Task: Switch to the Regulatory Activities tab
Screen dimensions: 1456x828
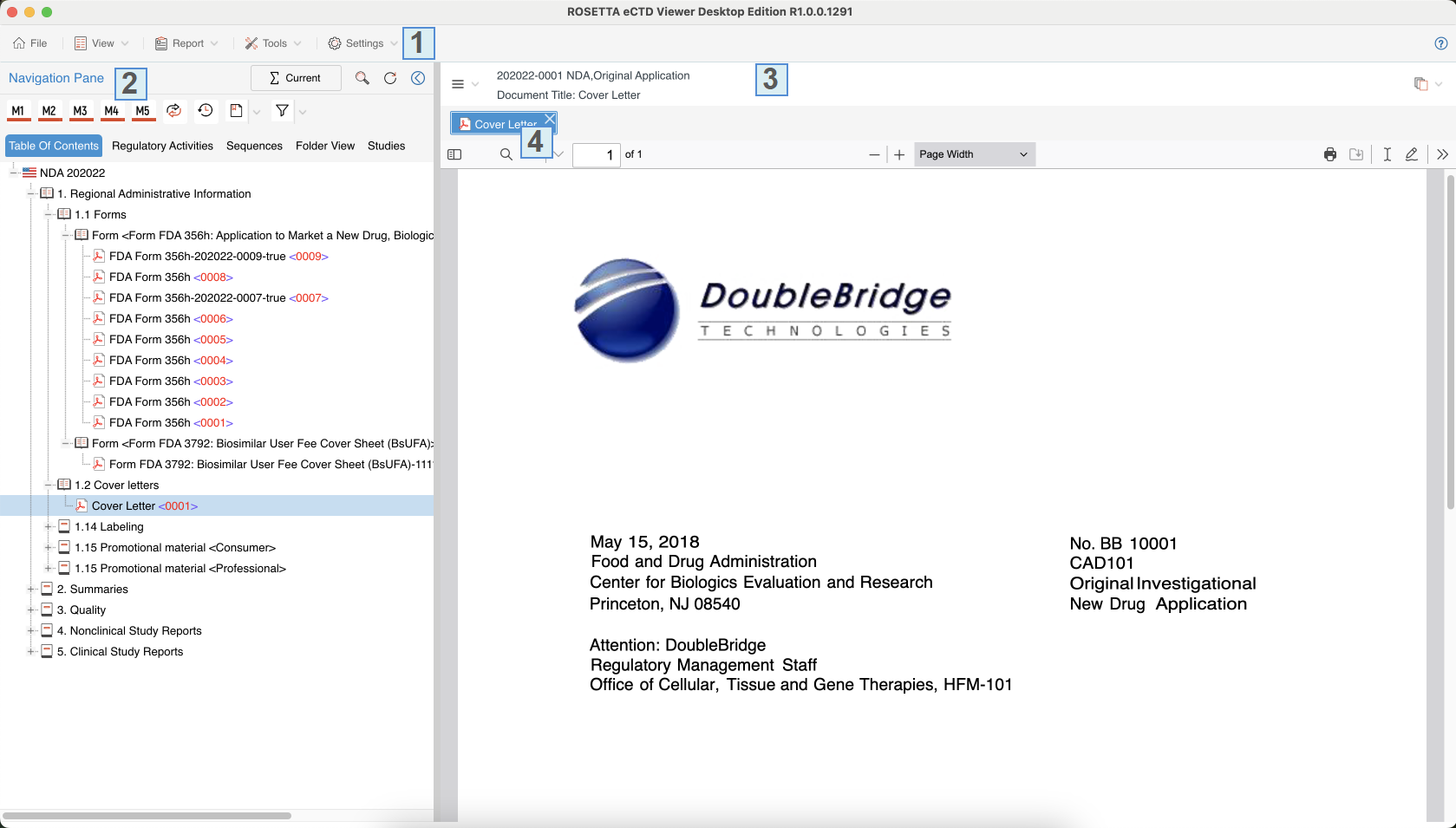Action: (x=162, y=146)
